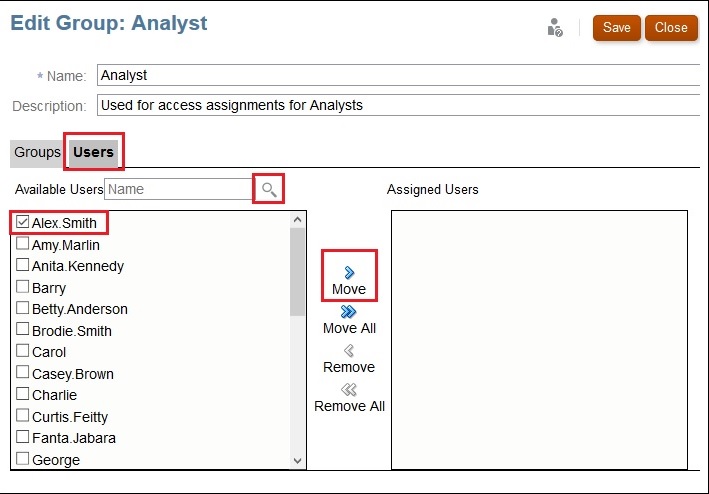Viewport: 709px width, 494px height.
Task: Click the user list scroll-up arrow
Action: point(298,220)
